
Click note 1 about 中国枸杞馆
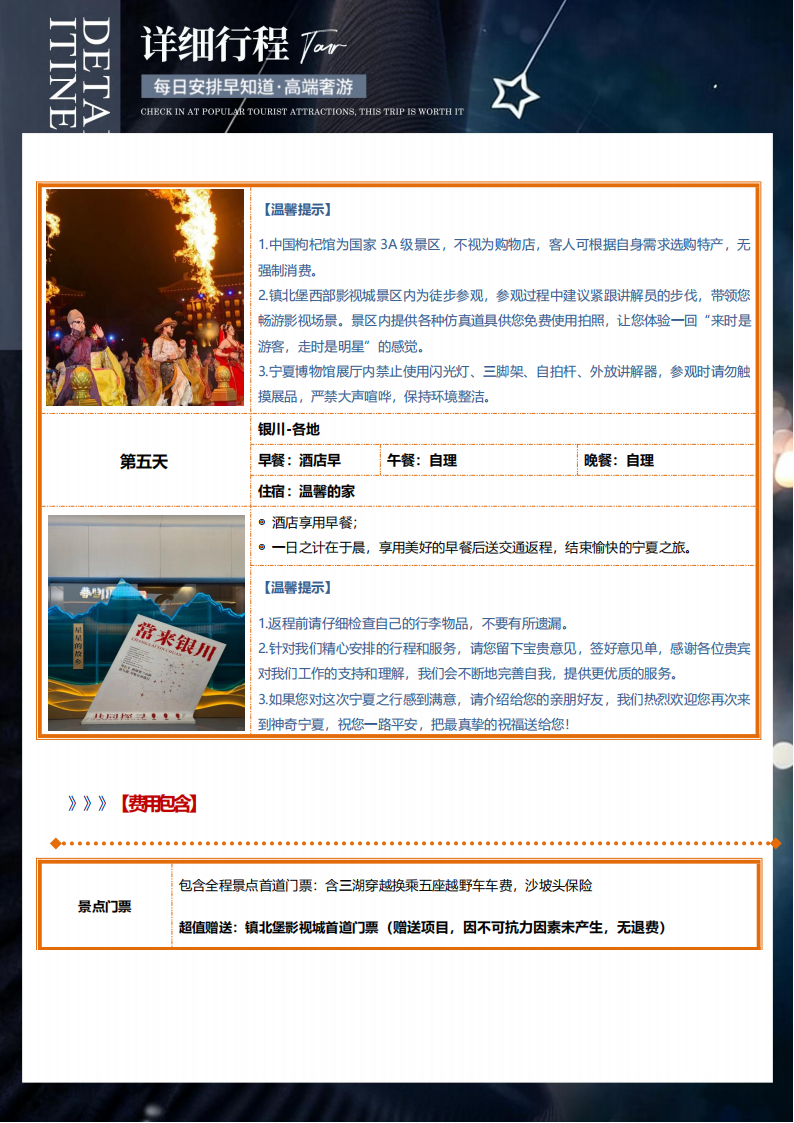tap(504, 257)
